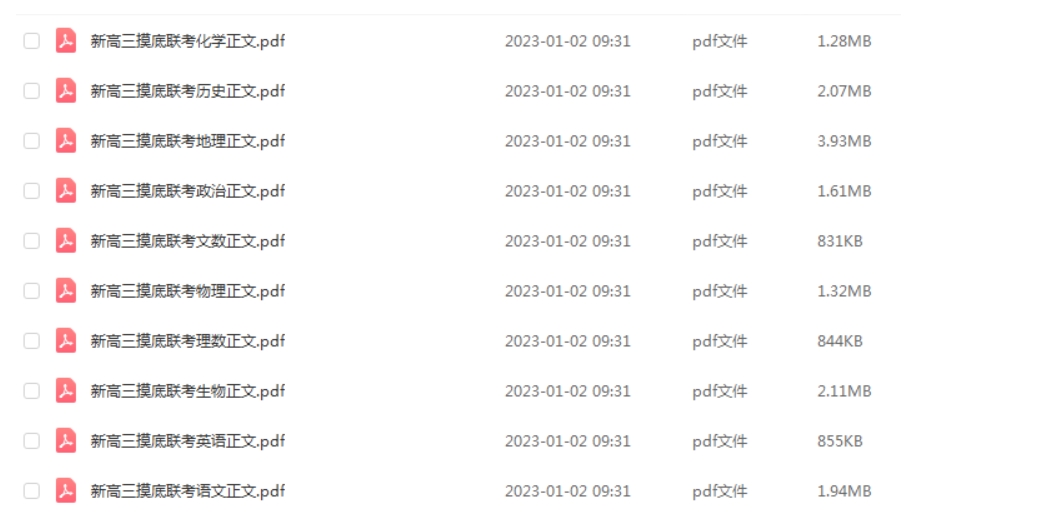This screenshot has width=1042, height=529.
Task: Click the PDF icon for 历史正文 file
Action: (x=66, y=90)
